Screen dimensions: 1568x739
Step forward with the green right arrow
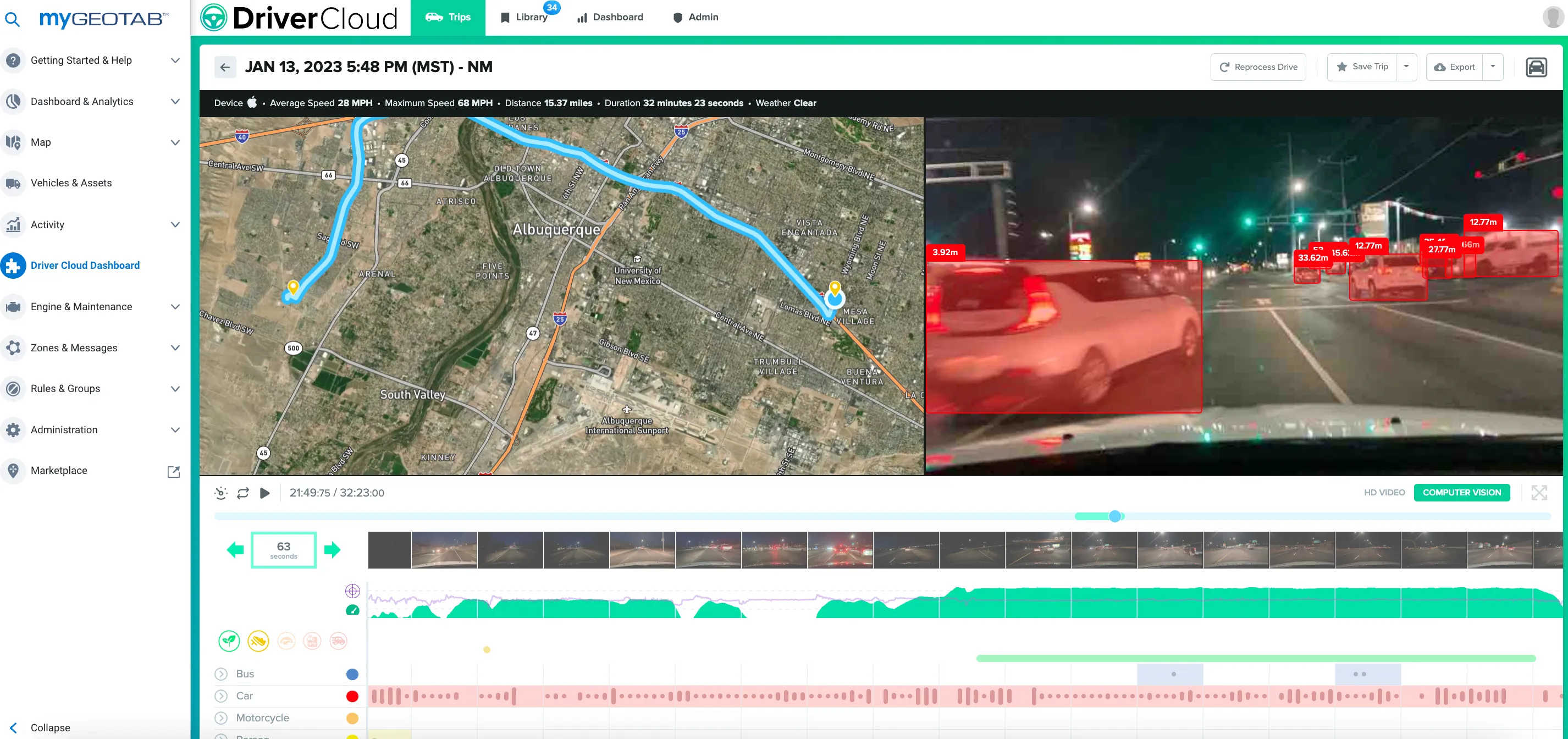(332, 550)
